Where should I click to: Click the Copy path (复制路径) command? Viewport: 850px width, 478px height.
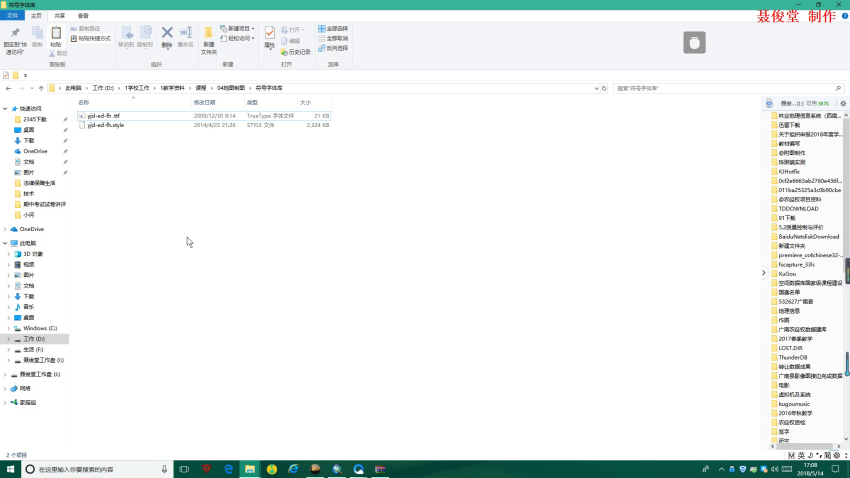pos(86,29)
